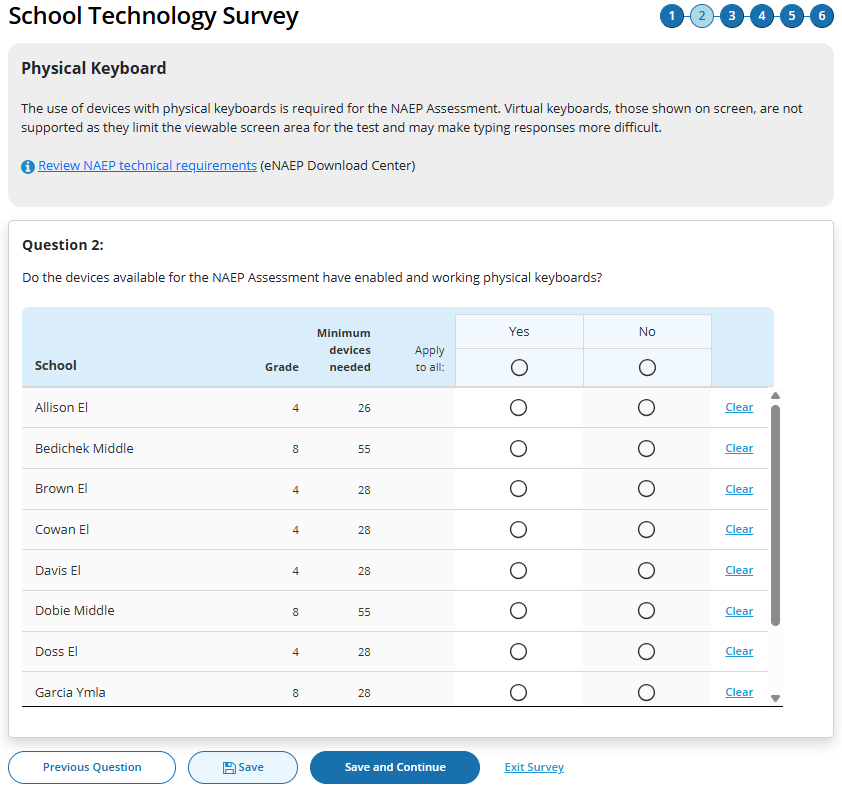Go back with Previous Question button
842x794 pixels.
tap(92, 767)
